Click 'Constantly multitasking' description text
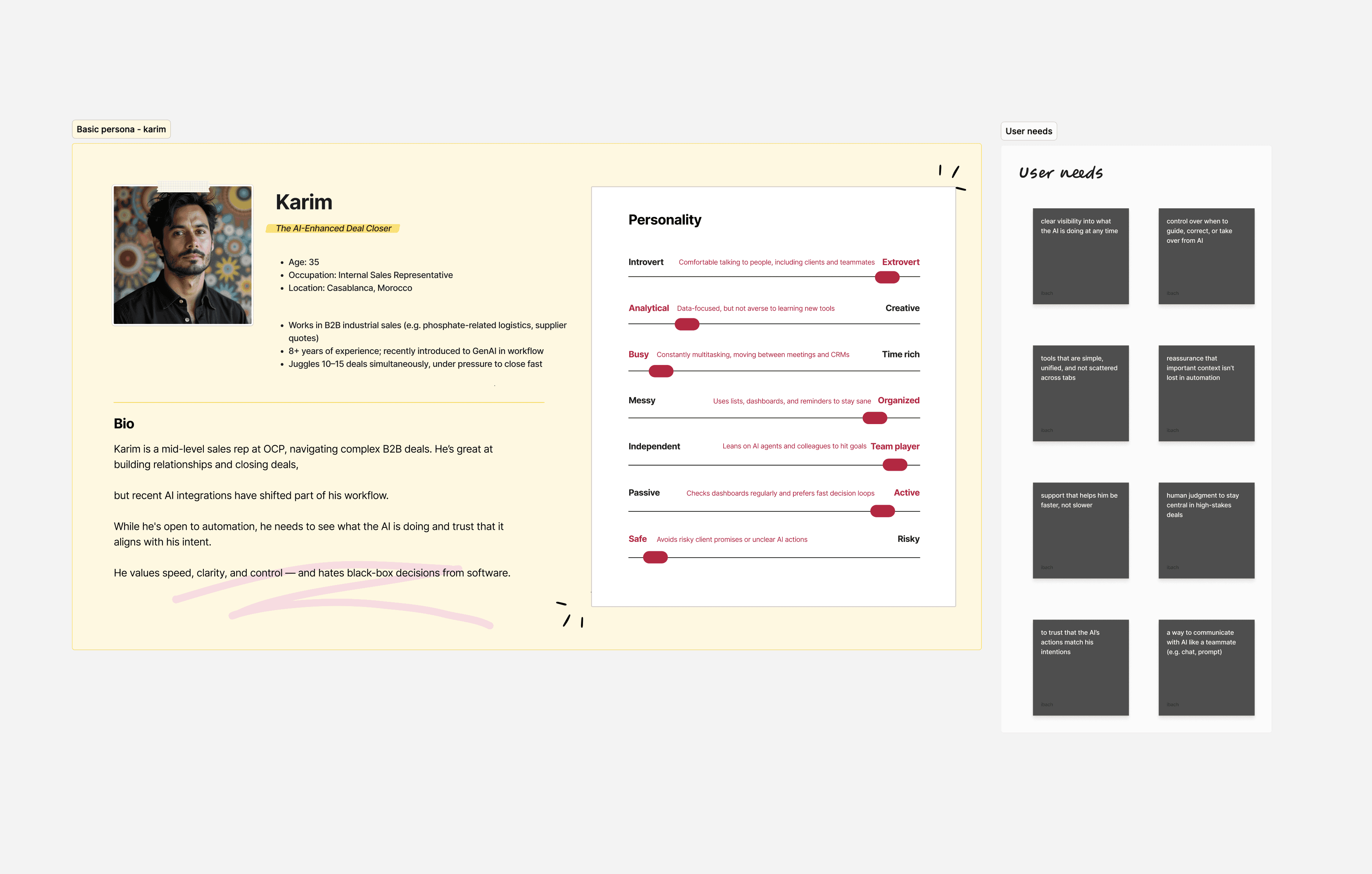The height and width of the screenshot is (874, 1372). pos(753,355)
